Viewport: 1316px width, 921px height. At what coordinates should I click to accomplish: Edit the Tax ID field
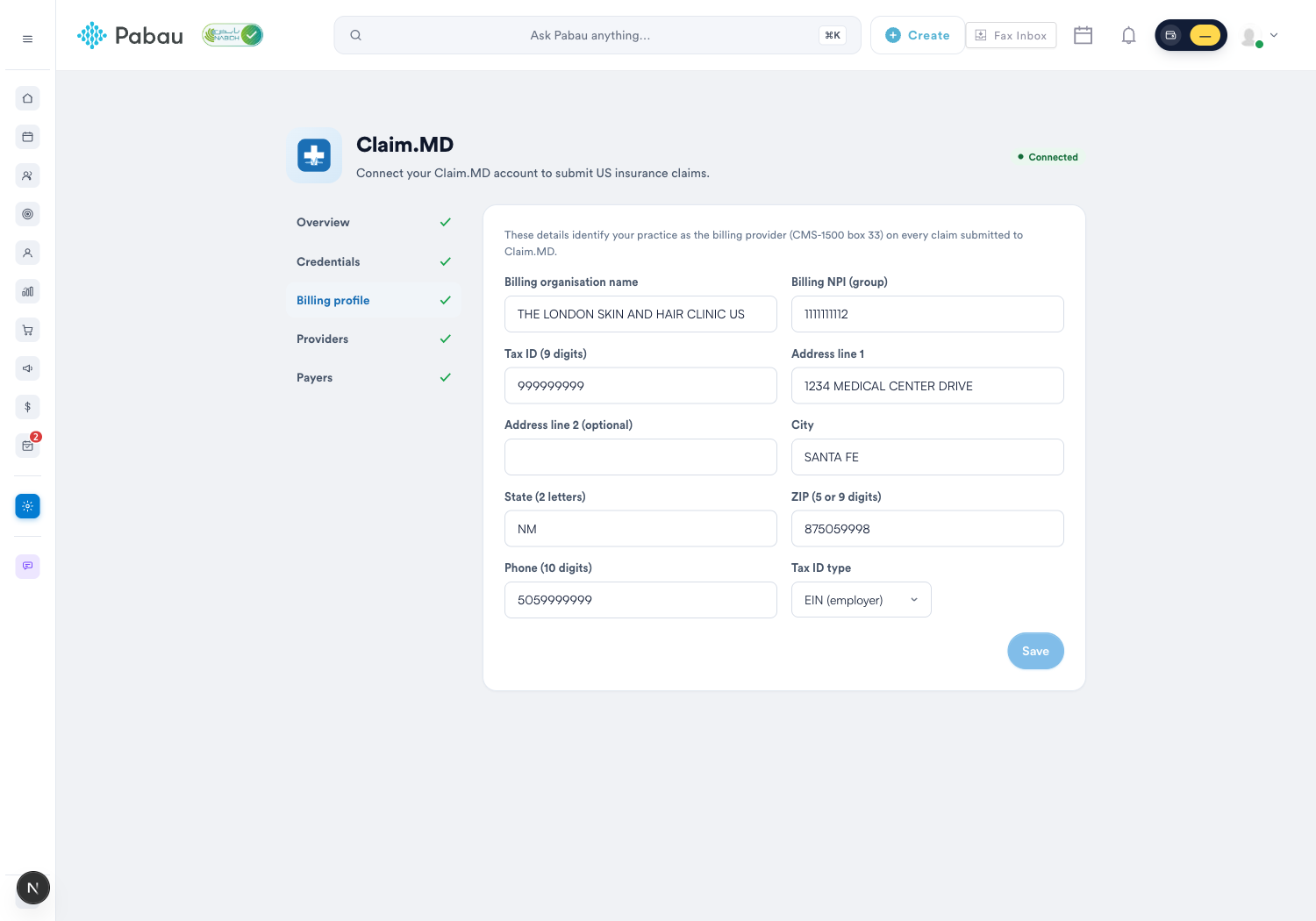tap(640, 386)
